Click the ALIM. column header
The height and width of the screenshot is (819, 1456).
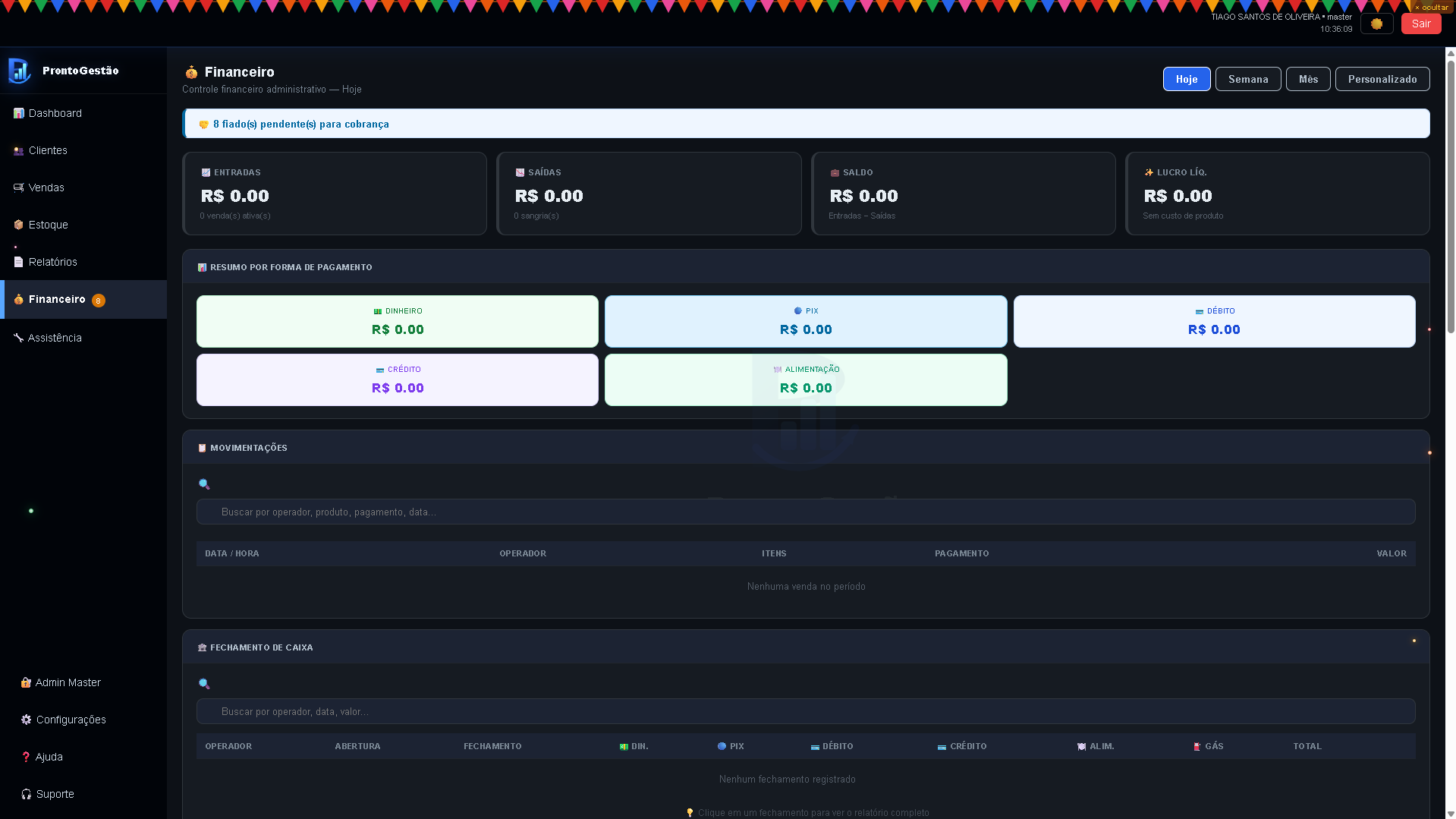1096,746
